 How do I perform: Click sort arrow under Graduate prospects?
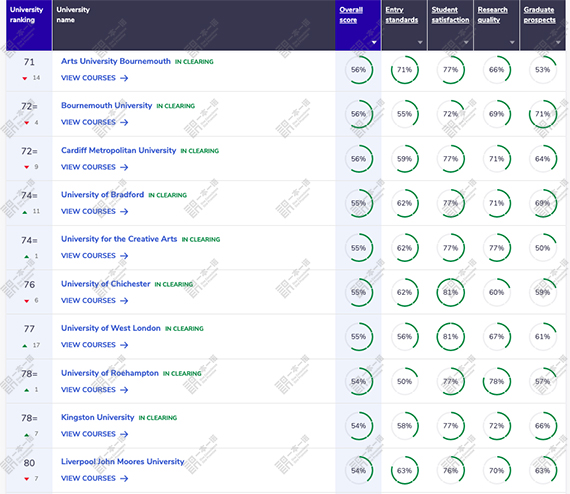pyautogui.click(x=558, y=43)
